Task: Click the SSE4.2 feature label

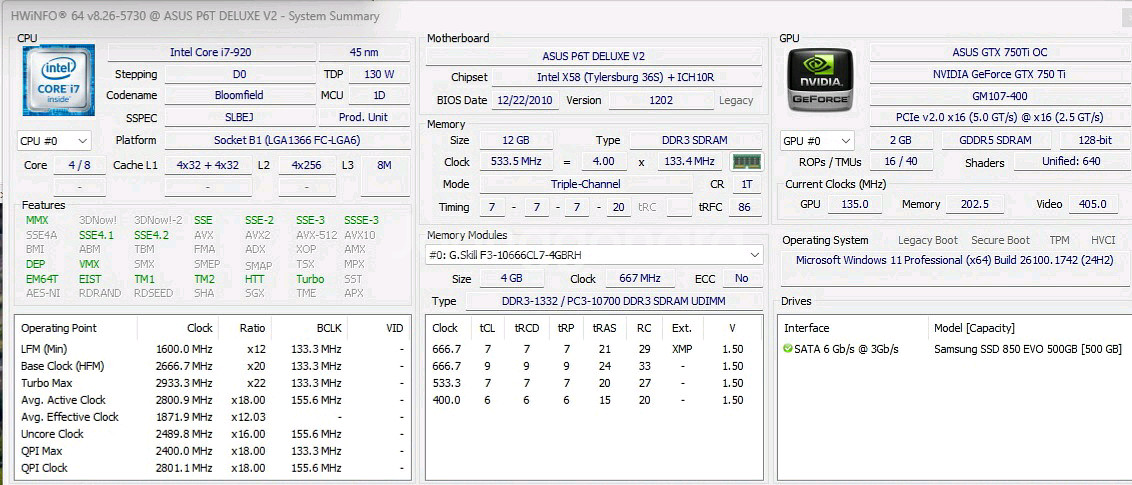Action: 154,235
